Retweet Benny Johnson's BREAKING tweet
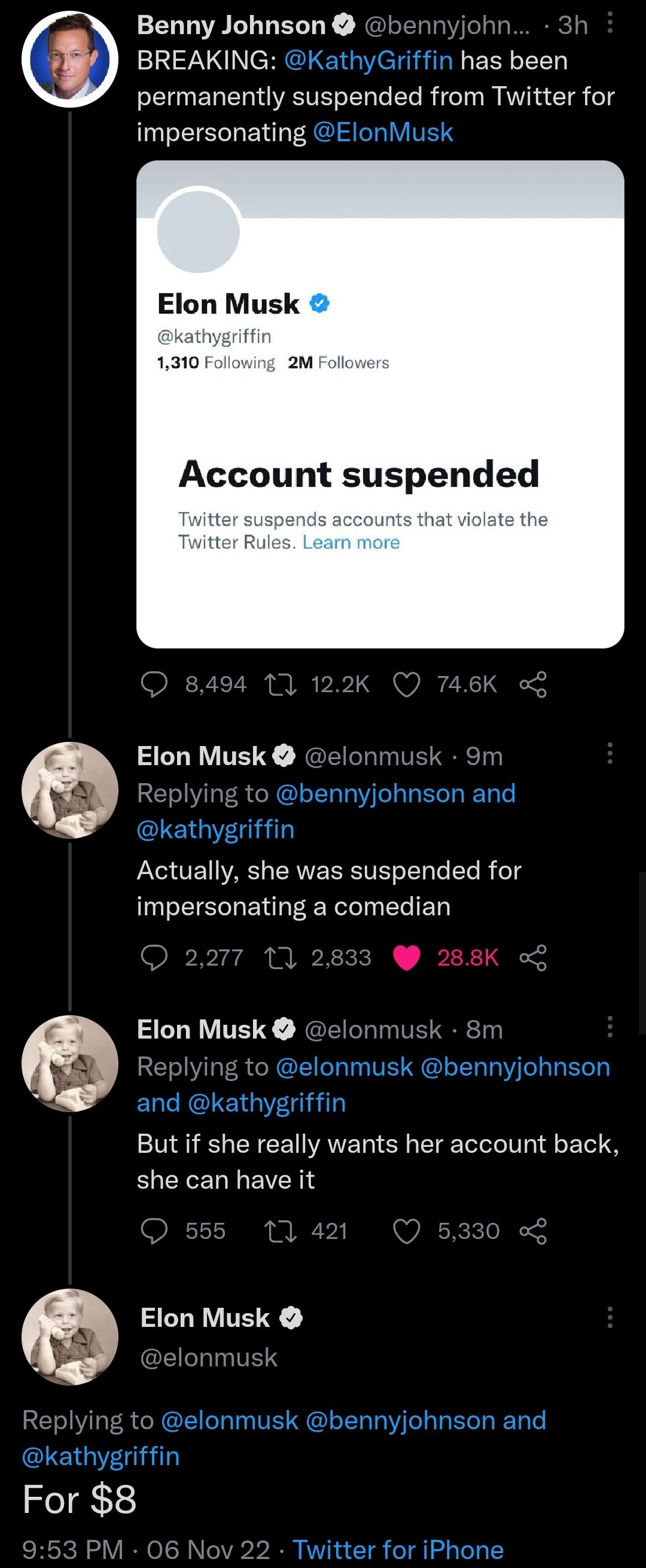646x1568 pixels. [x=281, y=684]
